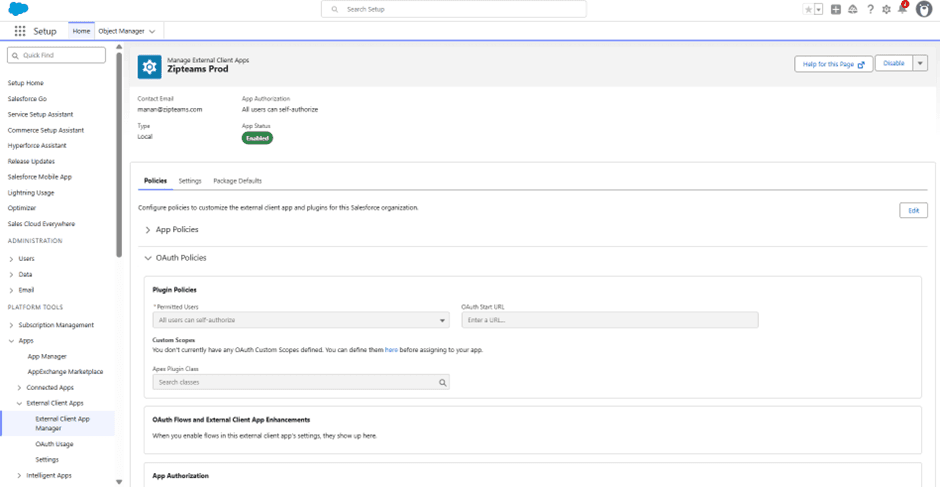Open the Notifications bell
This screenshot has width=940, height=487.
[x=903, y=8]
